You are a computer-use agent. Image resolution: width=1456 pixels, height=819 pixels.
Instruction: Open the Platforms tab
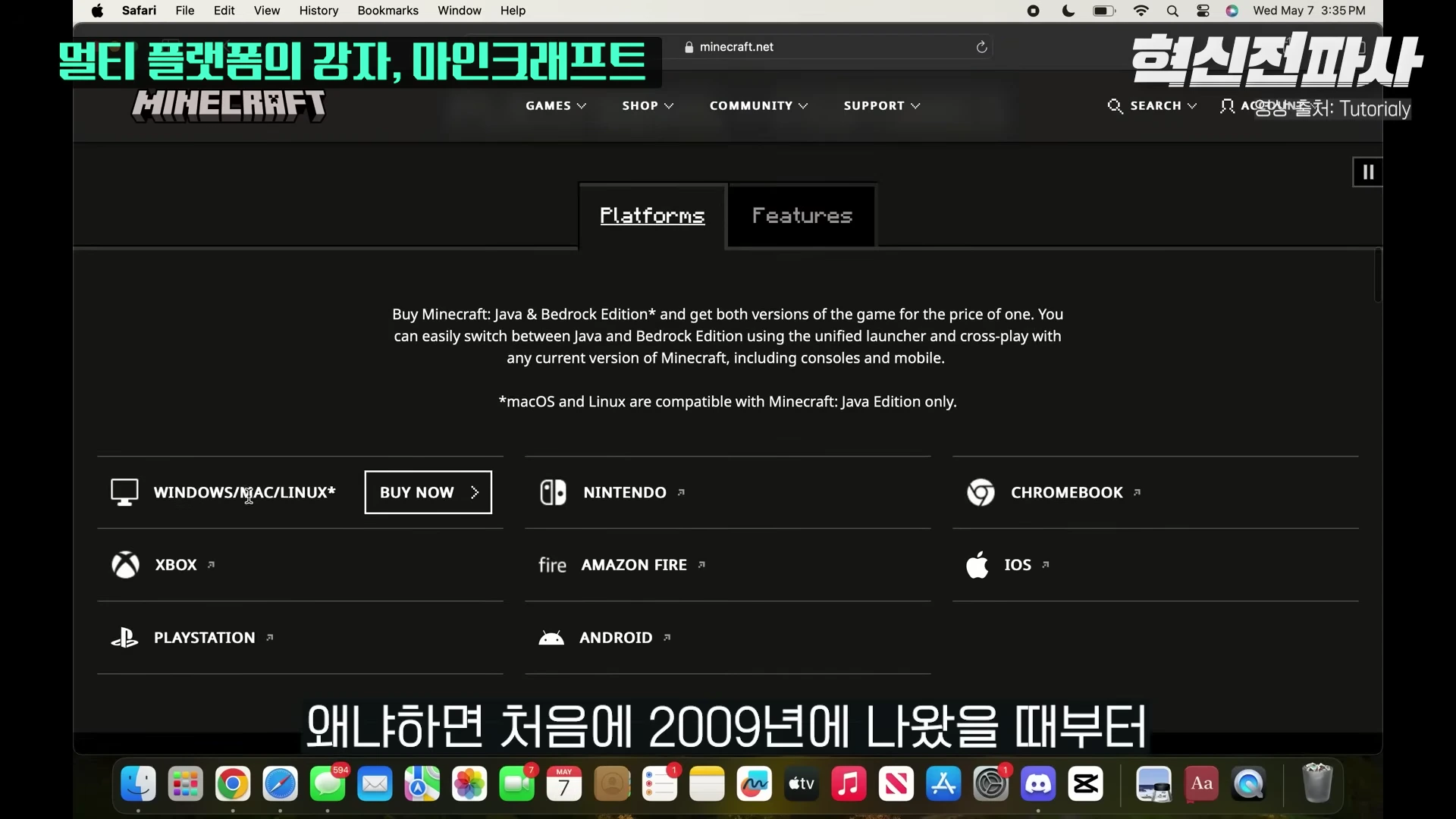pyautogui.click(x=652, y=216)
